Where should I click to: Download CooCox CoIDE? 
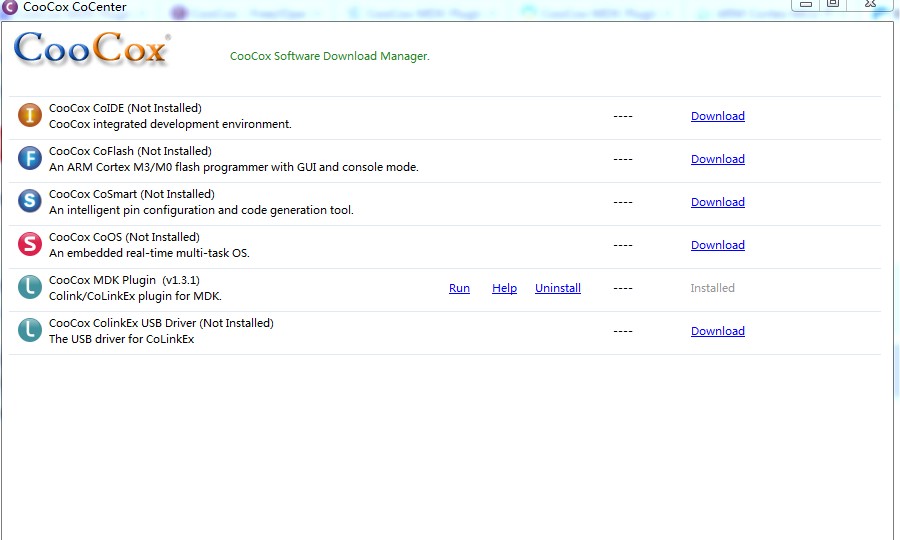(x=717, y=116)
